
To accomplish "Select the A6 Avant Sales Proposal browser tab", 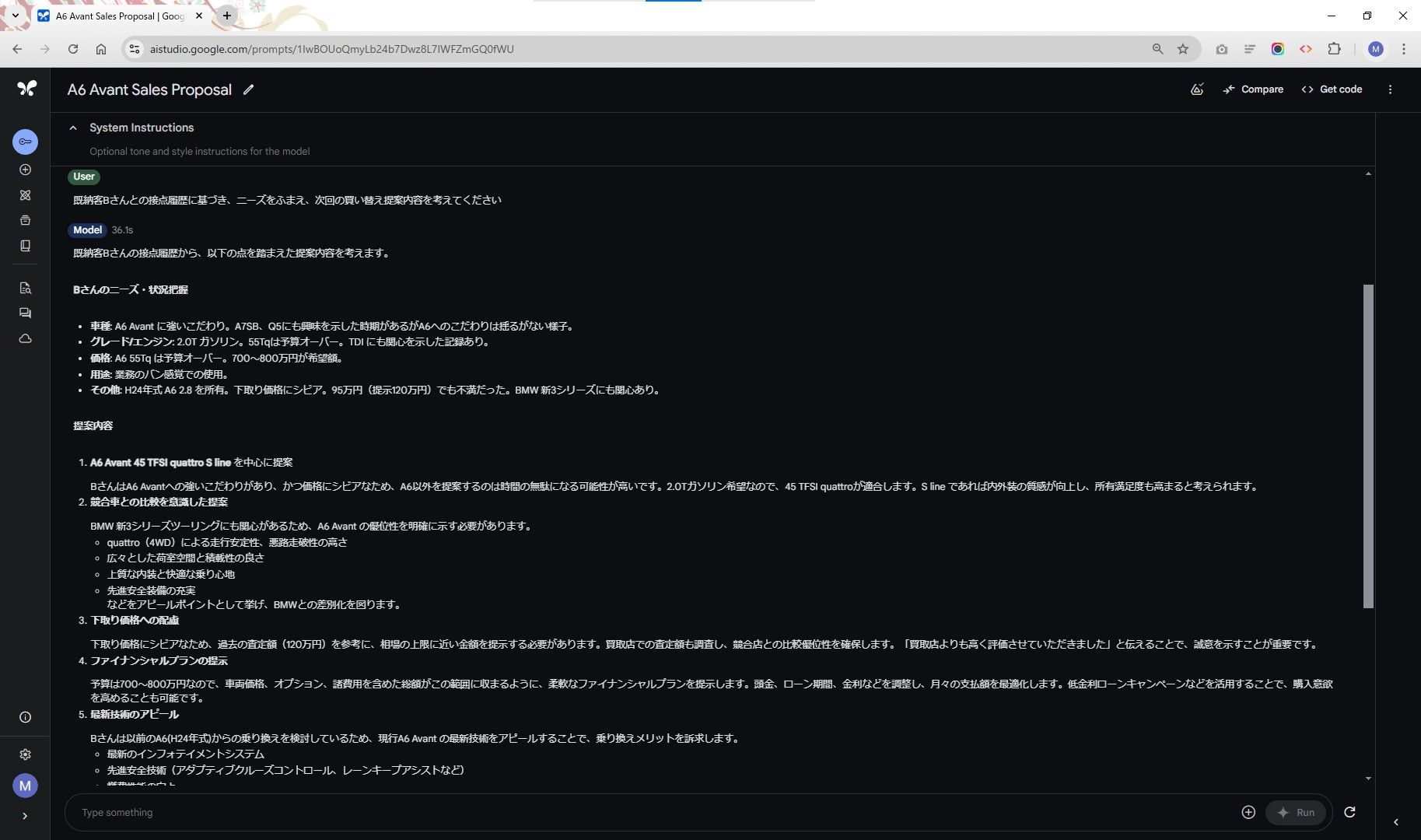I will (x=120, y=16).
